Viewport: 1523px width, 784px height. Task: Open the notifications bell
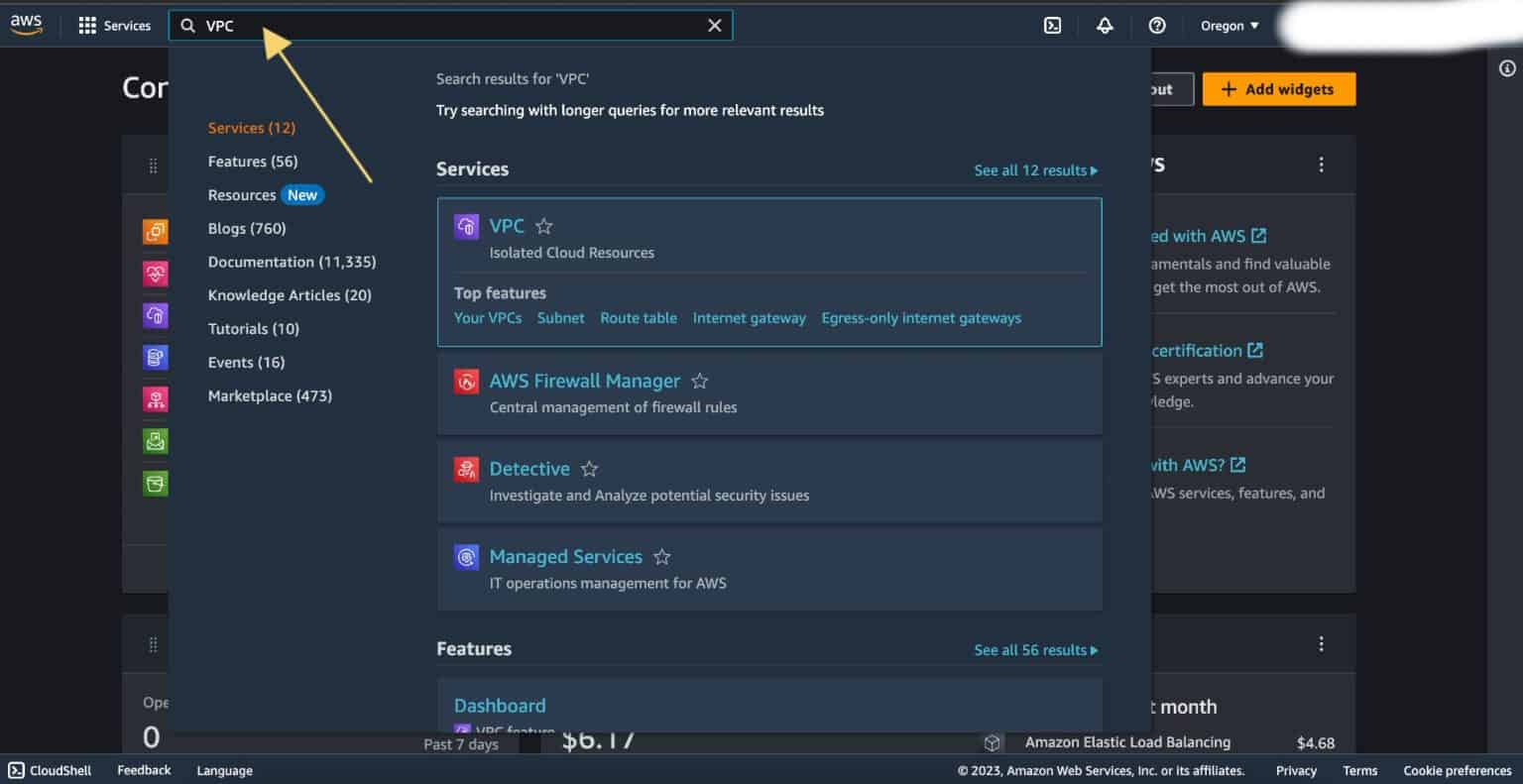pos(1105,25)
